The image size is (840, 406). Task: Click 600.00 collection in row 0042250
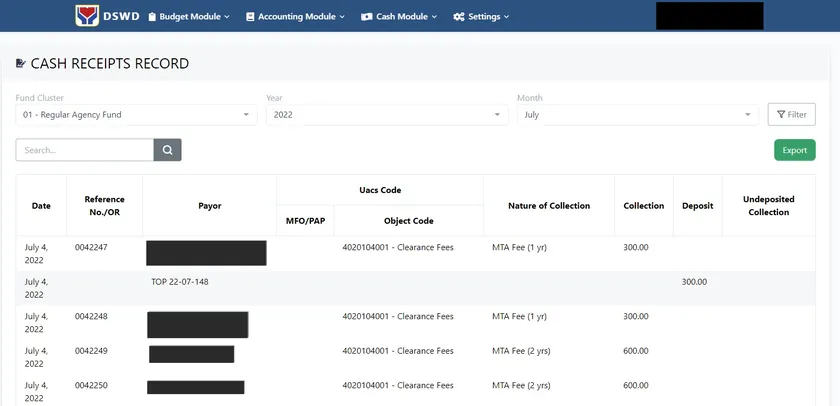tap(636, 385)
